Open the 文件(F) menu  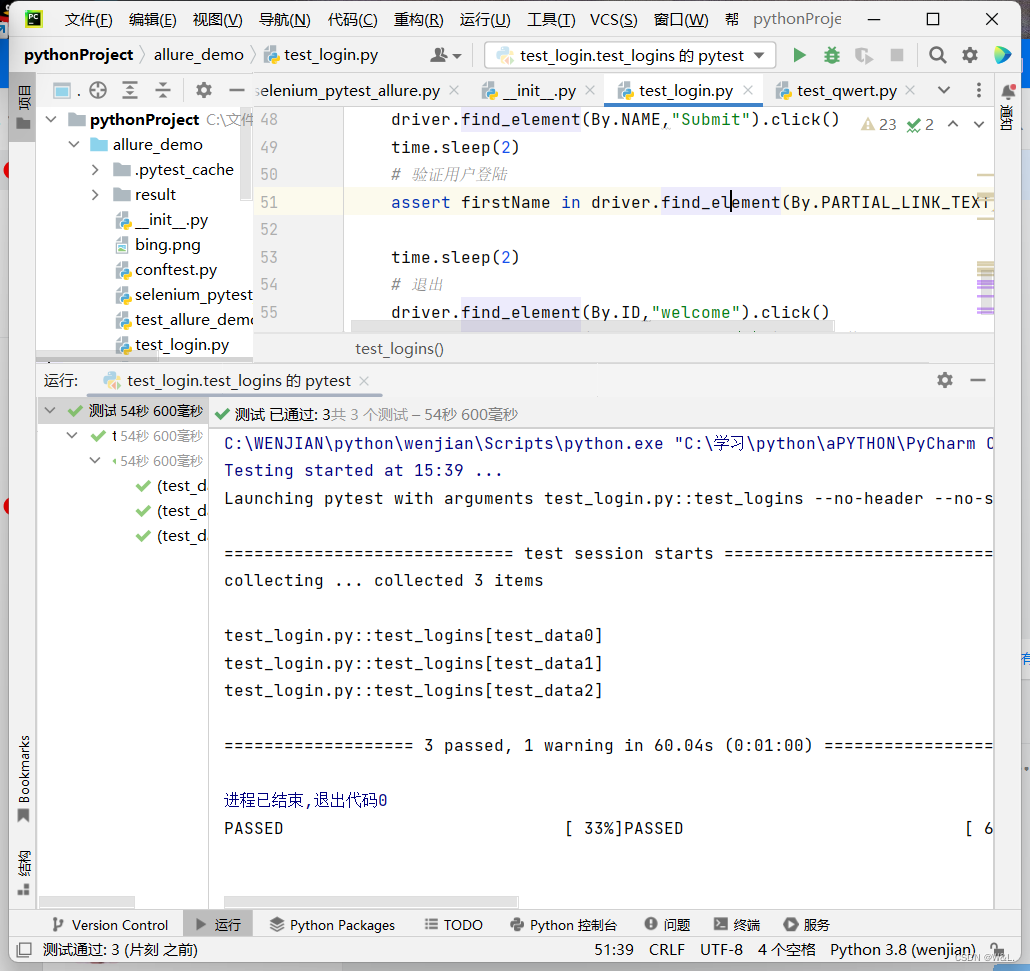pos(89,20)
